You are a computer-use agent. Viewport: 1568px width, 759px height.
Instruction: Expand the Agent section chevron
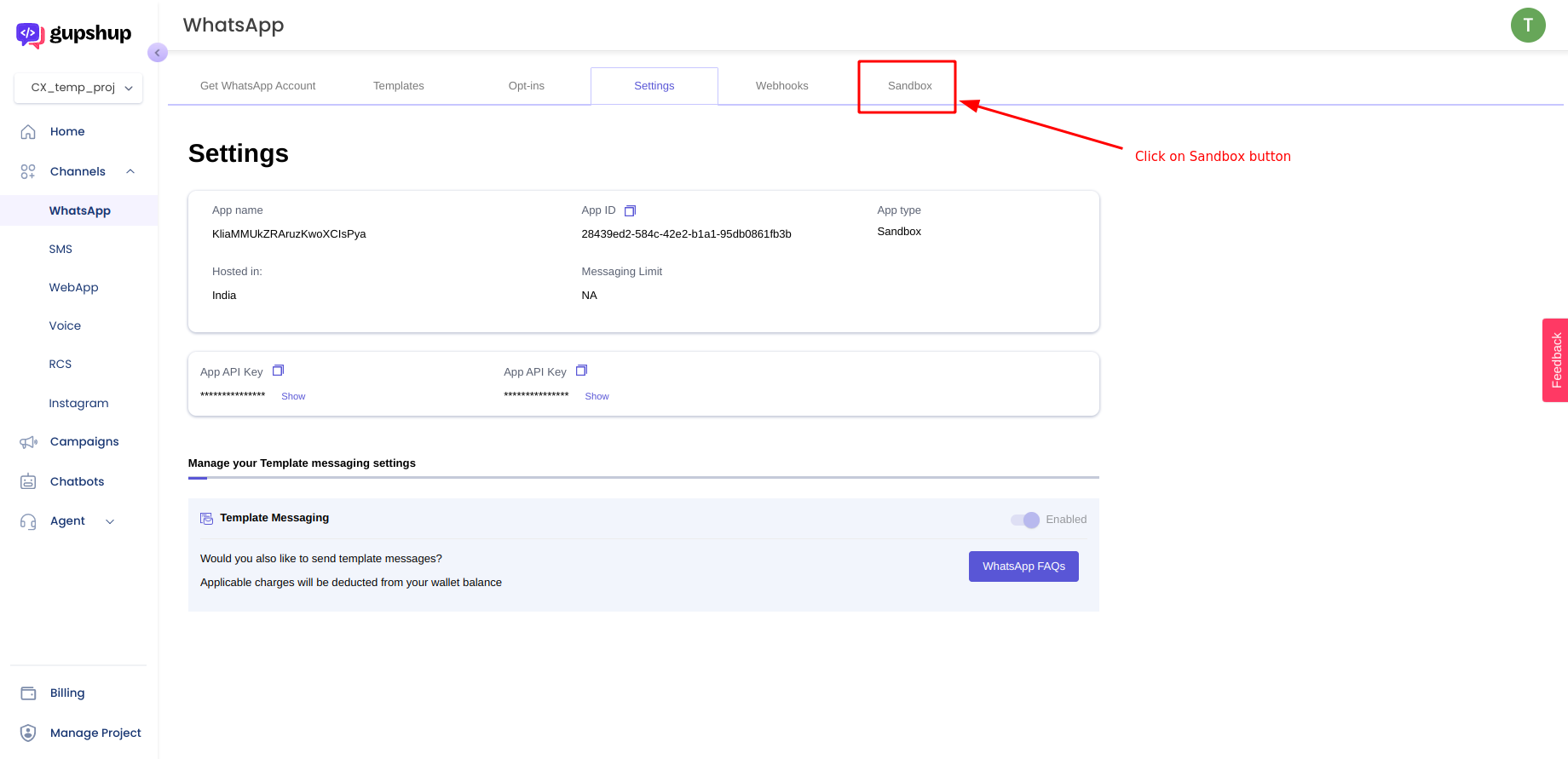click(110, 521)
